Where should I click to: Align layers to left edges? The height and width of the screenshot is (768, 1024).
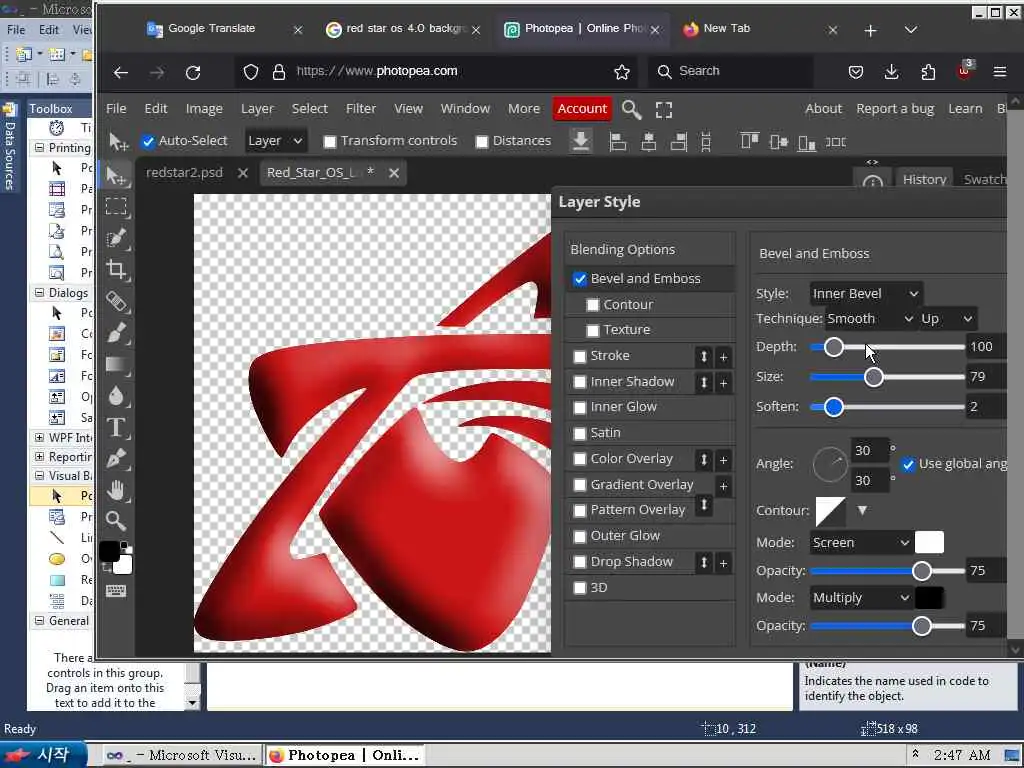pos(617,141)
